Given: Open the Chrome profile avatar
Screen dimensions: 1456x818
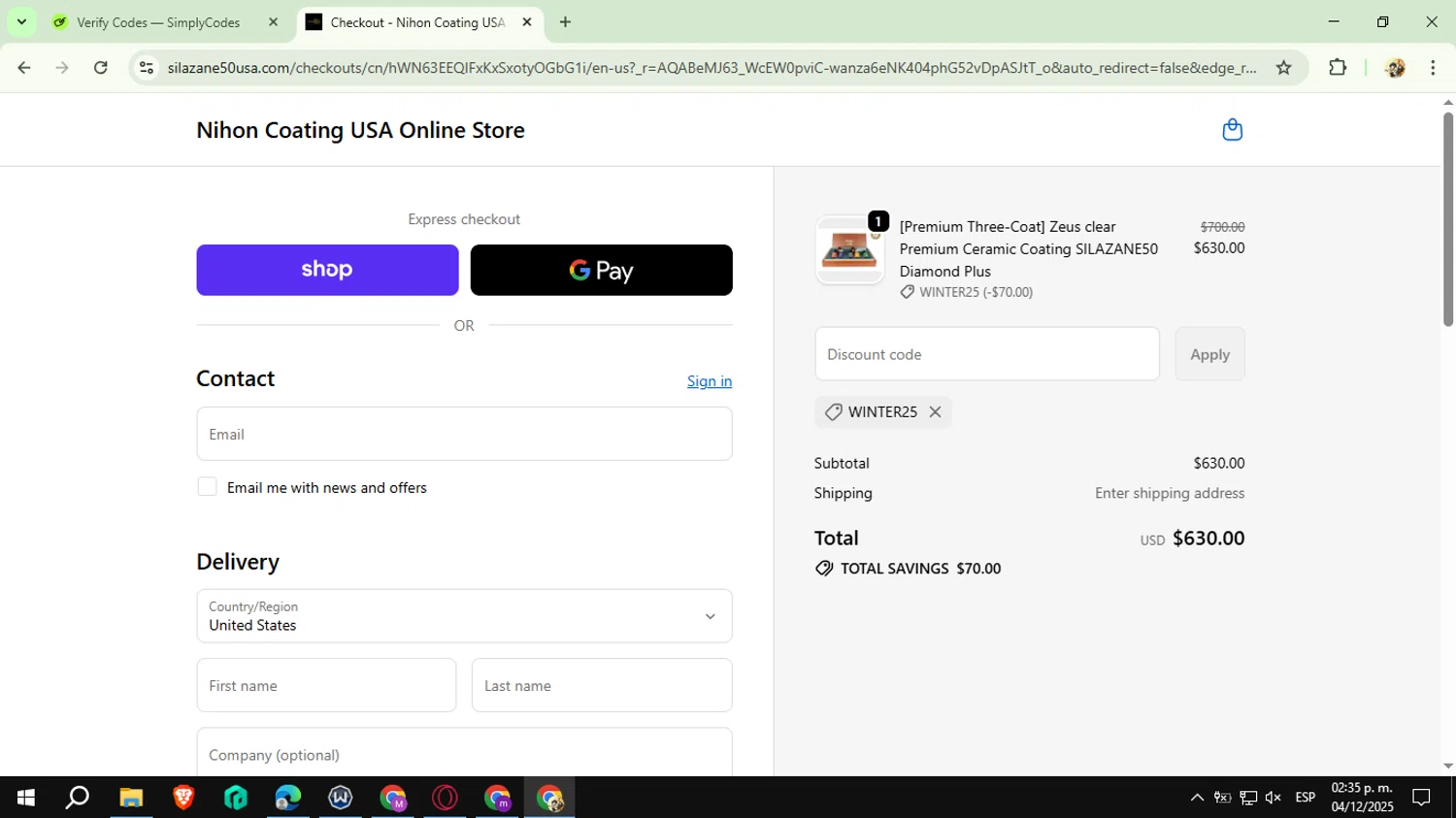Looking at the screenshot, I should [x=1395, y=67].
